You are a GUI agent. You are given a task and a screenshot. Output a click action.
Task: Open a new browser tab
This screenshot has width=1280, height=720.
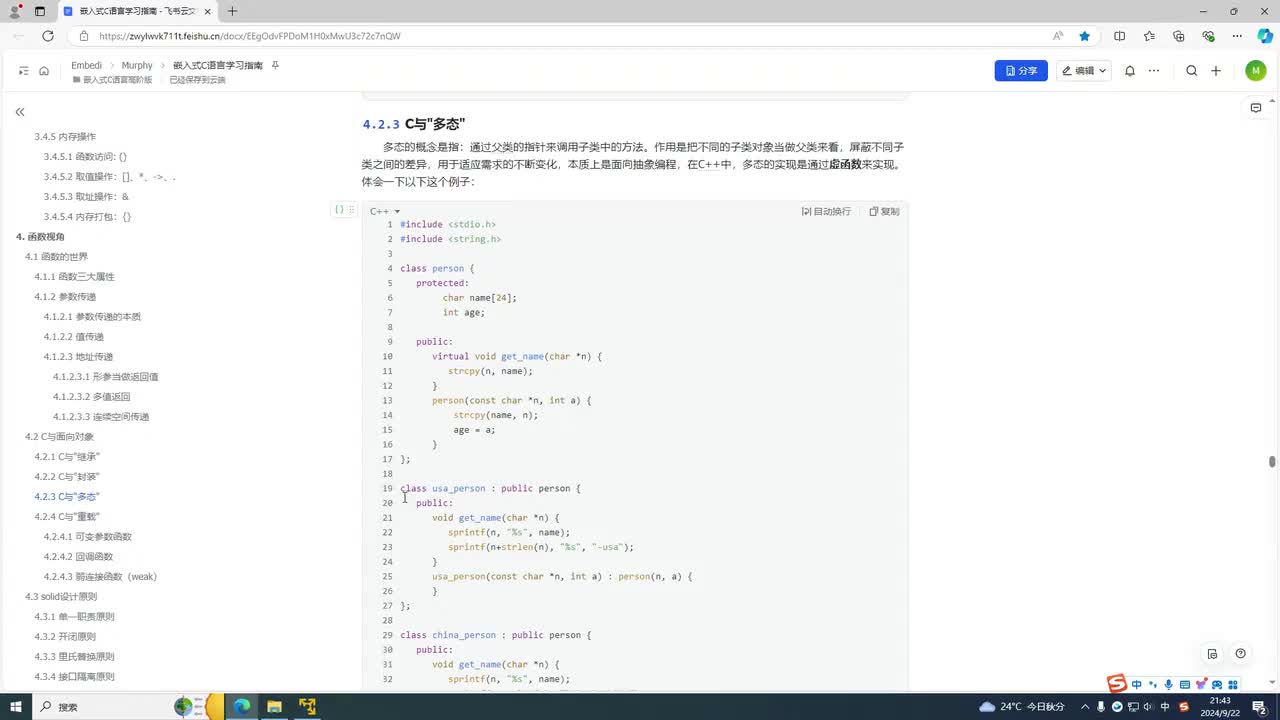click(232, 11)
